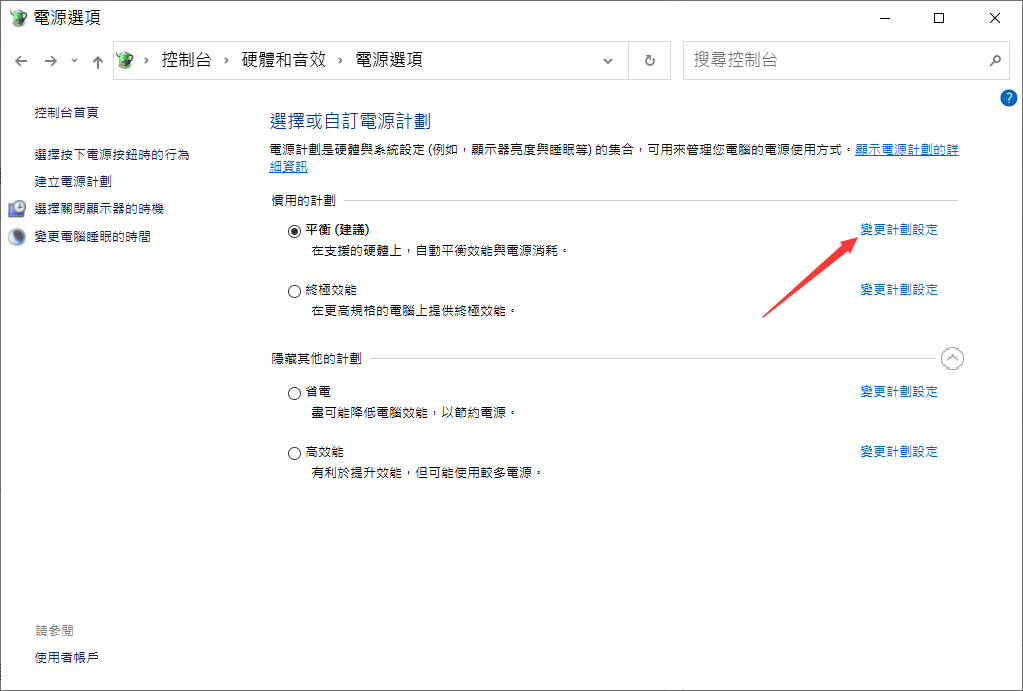1023x691 pixels.
Task: Select the 終極效能 power plan radio button
Action: pos(294,291)
